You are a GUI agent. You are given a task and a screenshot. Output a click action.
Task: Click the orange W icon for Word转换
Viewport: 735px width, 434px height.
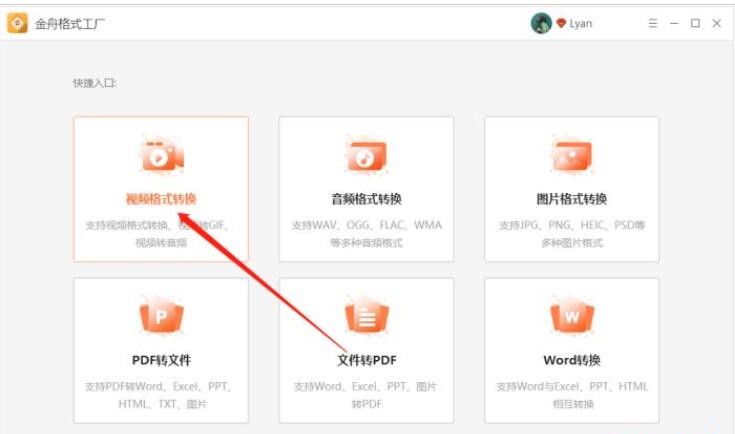point(571,318)
